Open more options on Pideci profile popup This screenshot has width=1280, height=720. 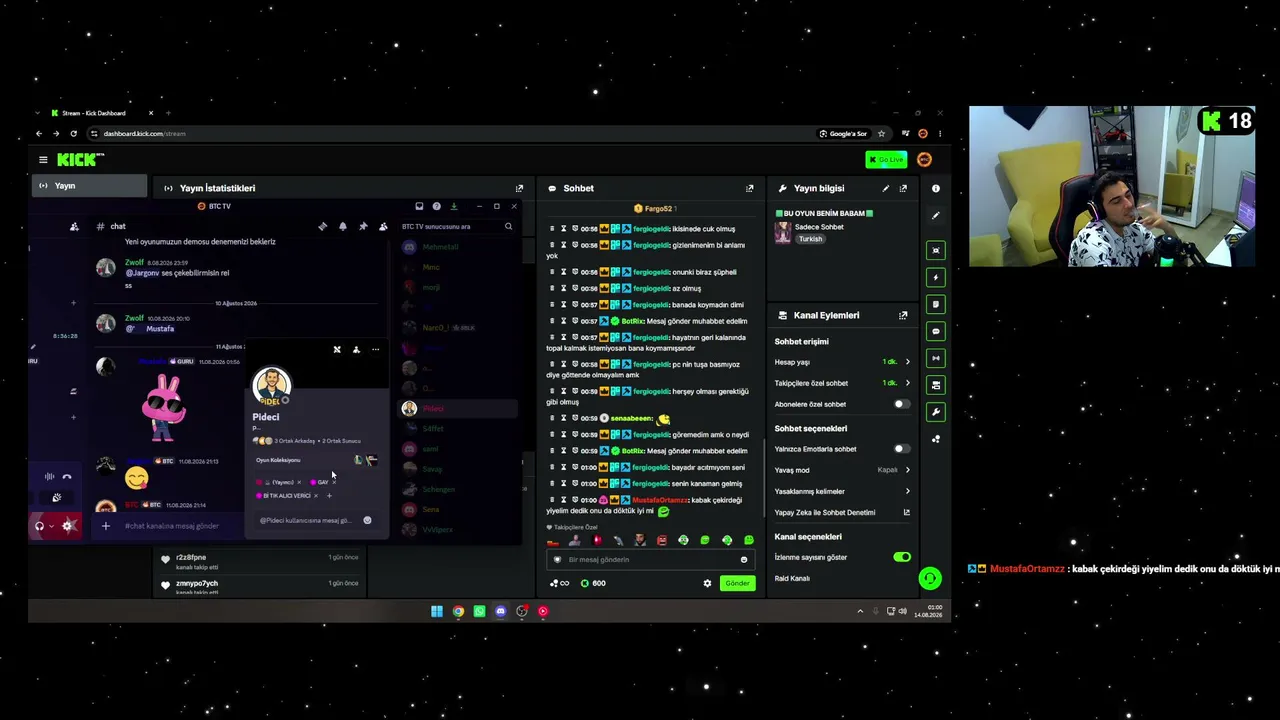click(375, 349)
